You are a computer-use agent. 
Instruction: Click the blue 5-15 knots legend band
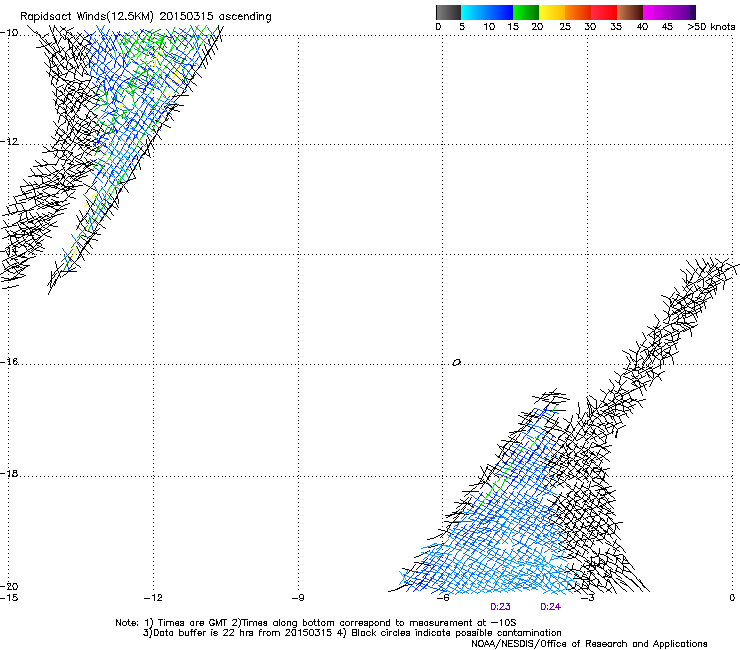pyautogui.click(x=487, y=12)
